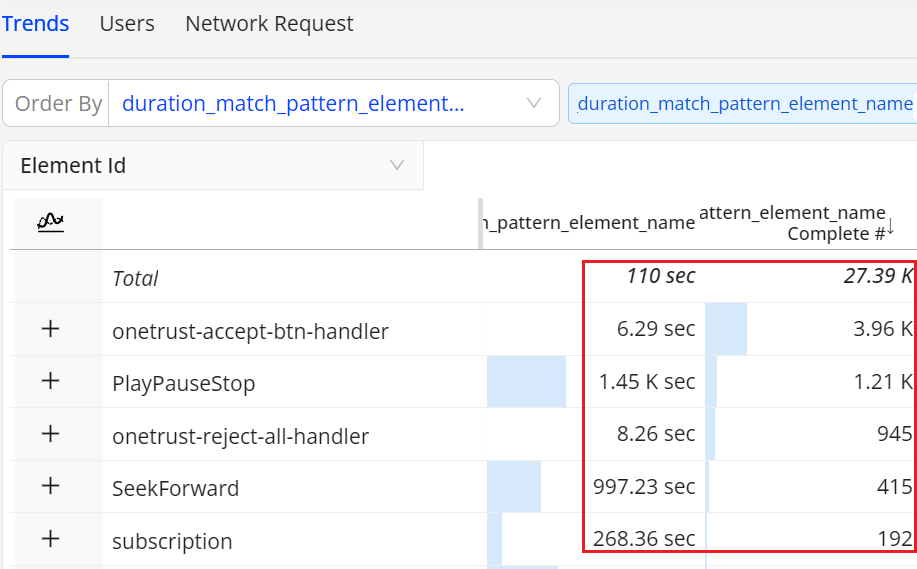The image size is (917, 569).
Task: Switch to the Users tab
Action: point(127,24)
